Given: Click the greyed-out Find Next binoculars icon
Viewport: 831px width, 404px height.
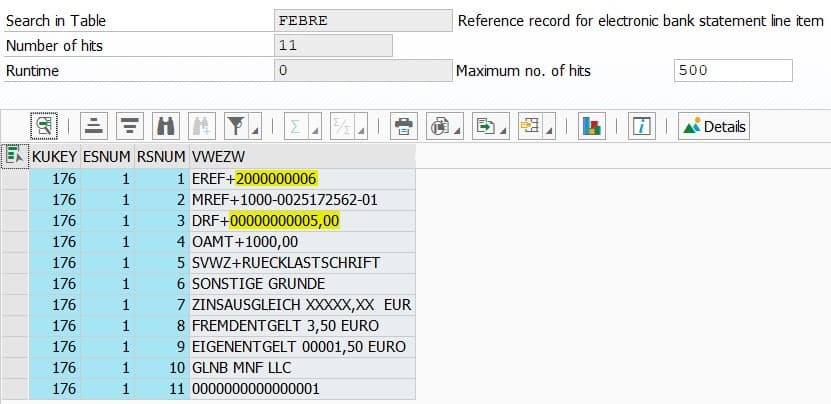Looking at the screenshot, I should [x=201, y=126].
